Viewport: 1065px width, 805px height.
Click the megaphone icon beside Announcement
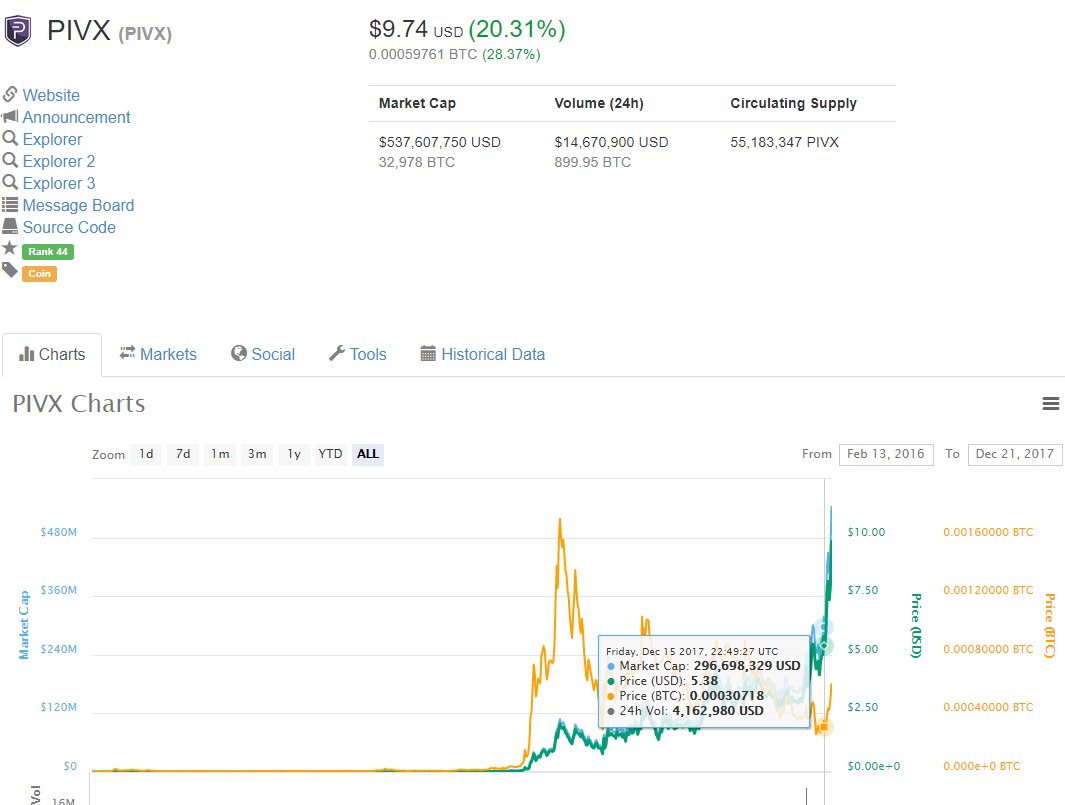(10, 117)
